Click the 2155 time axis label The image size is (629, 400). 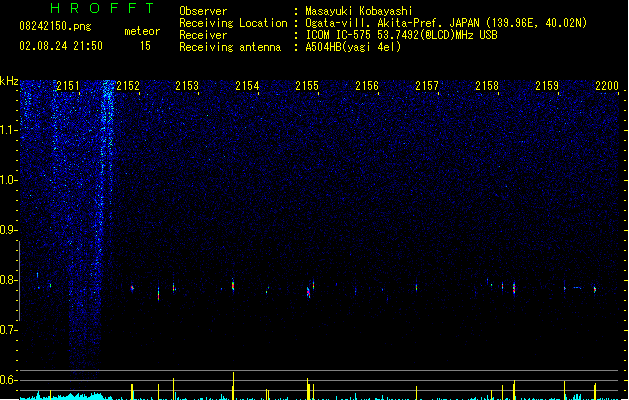coord(307,86)
